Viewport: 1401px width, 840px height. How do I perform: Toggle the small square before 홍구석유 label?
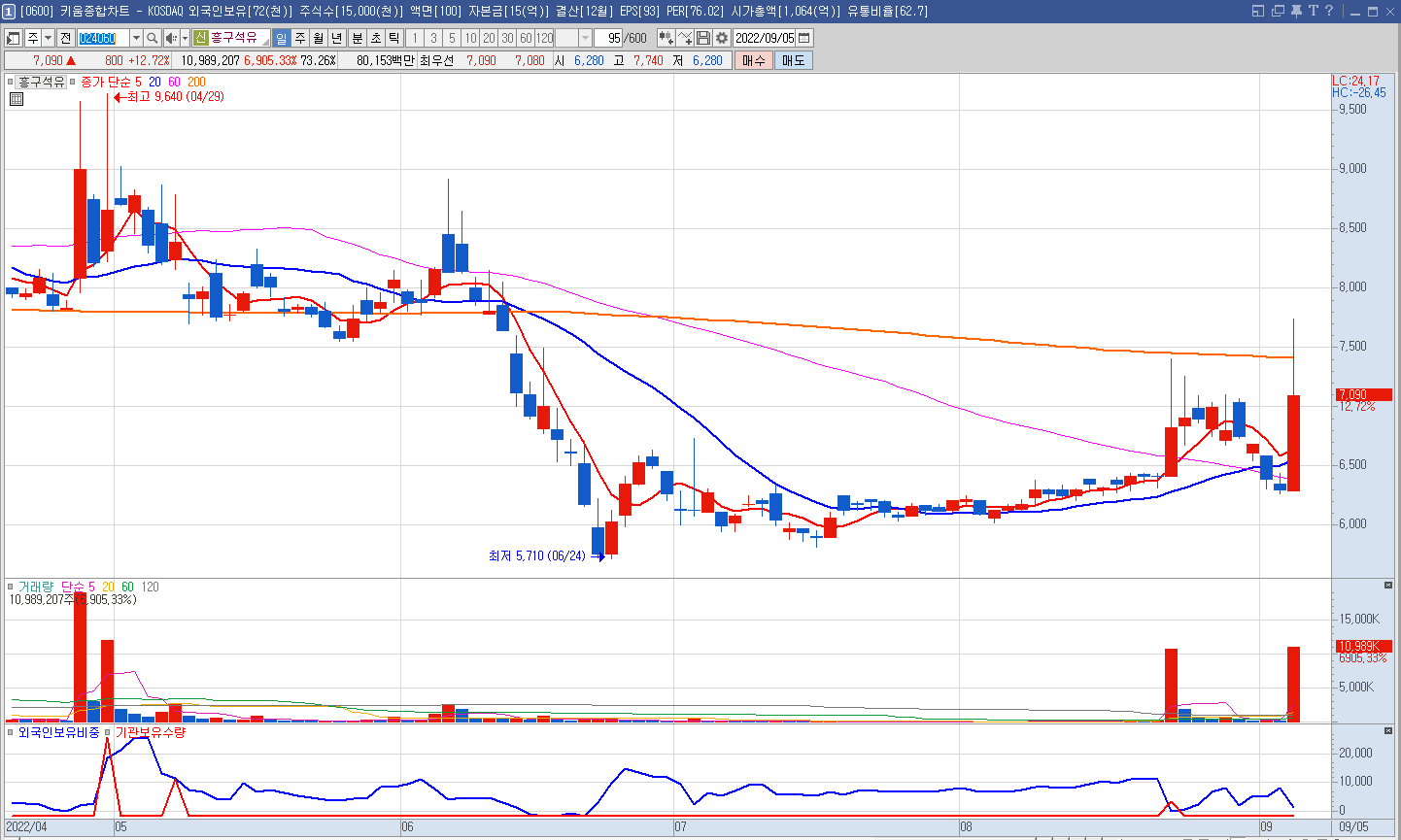(11, 83)
